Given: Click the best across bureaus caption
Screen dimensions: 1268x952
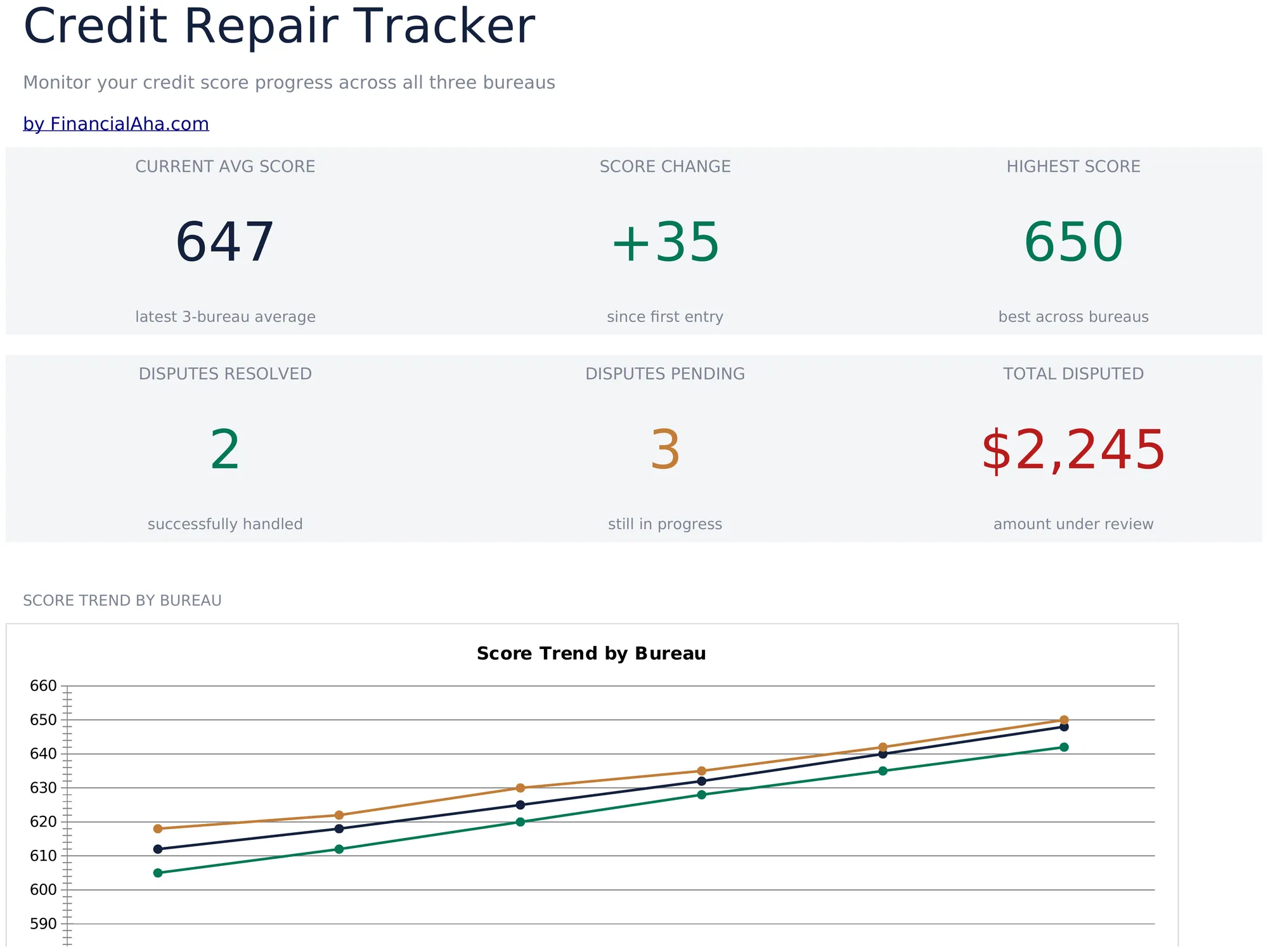Looking at the screenshot, I should coord(1073,317).
